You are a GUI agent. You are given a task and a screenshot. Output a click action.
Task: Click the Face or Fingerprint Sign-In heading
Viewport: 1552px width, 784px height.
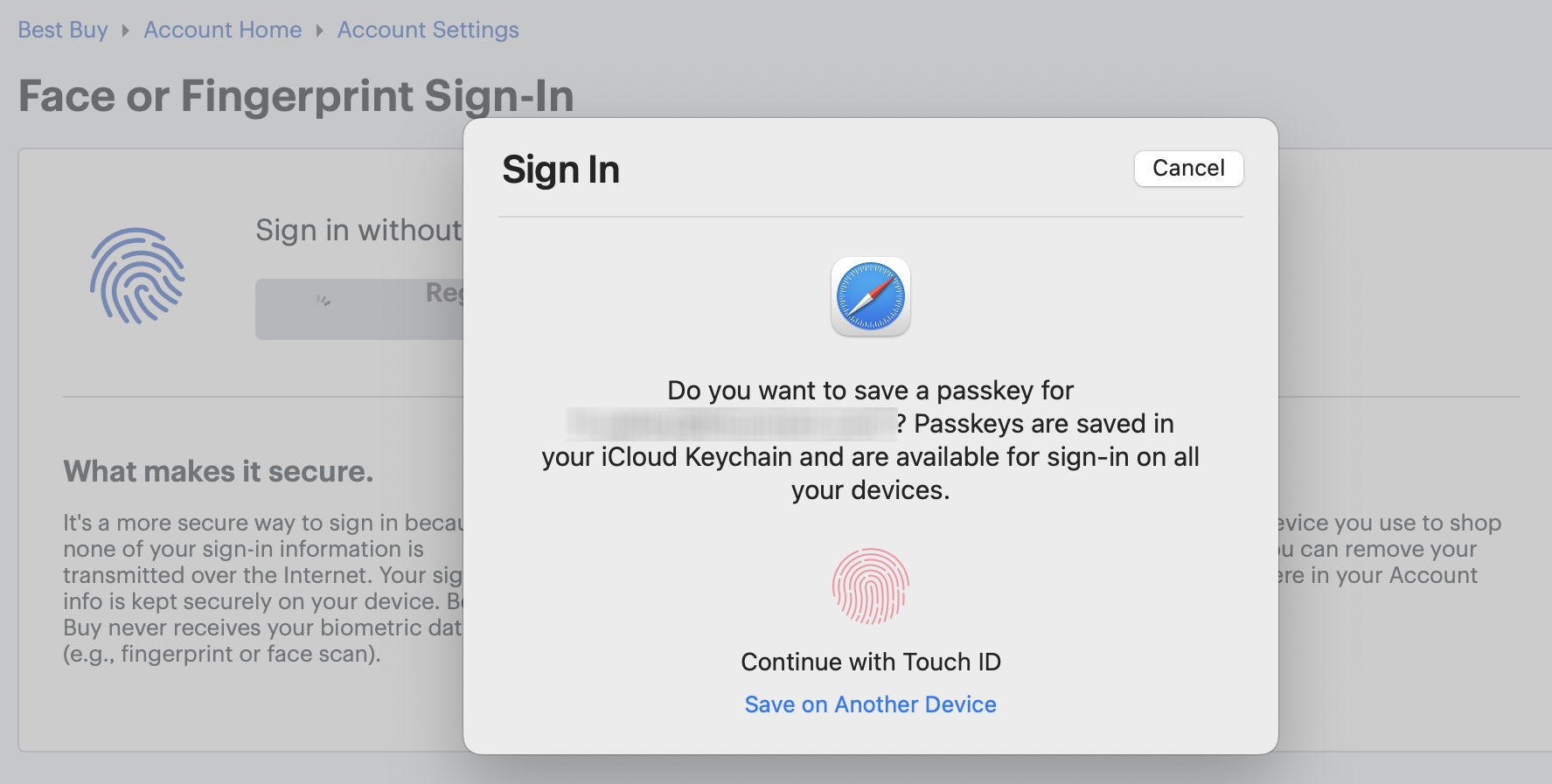296,96
